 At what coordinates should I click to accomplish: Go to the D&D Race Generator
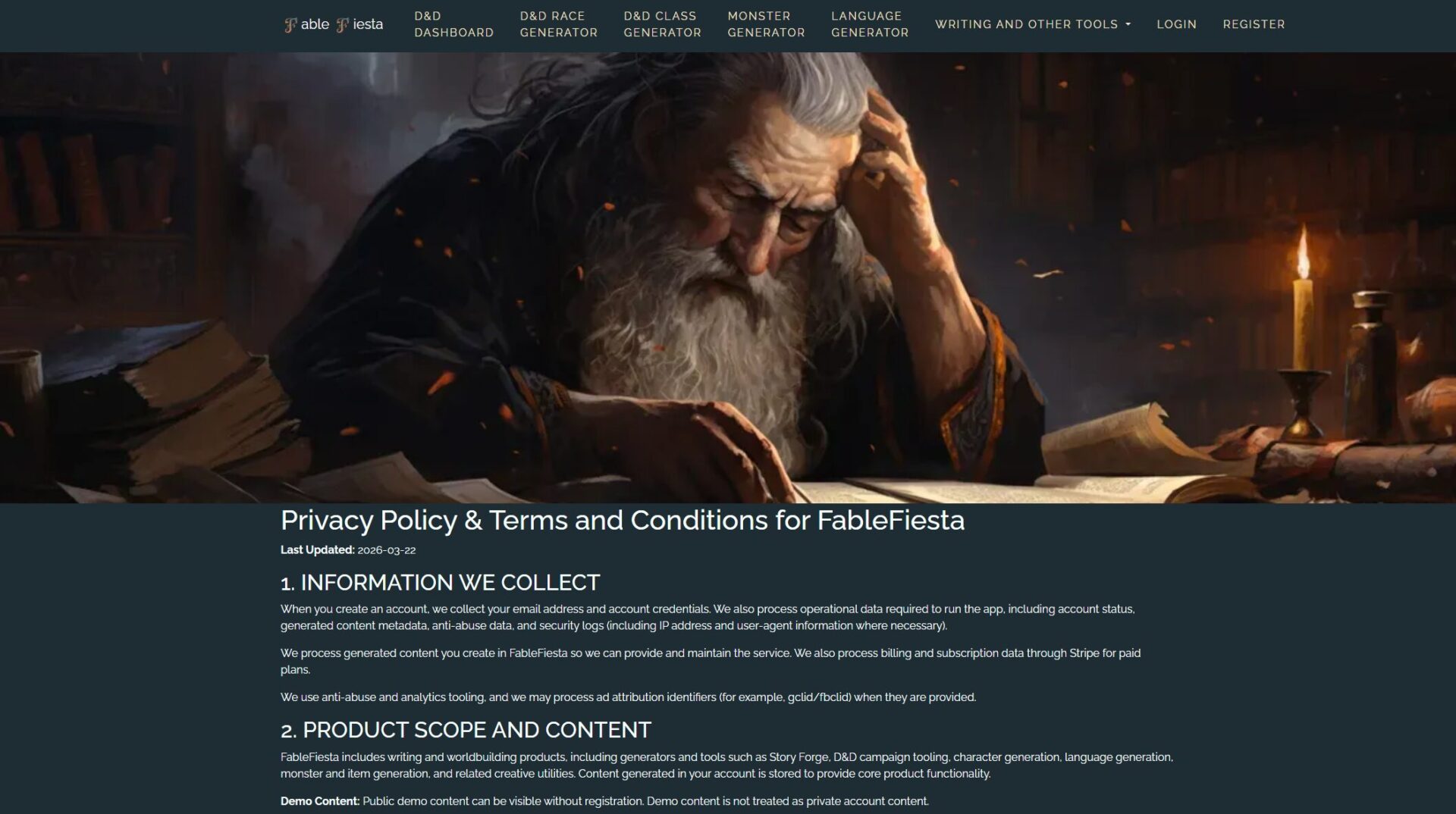click(x=558, y=24)
